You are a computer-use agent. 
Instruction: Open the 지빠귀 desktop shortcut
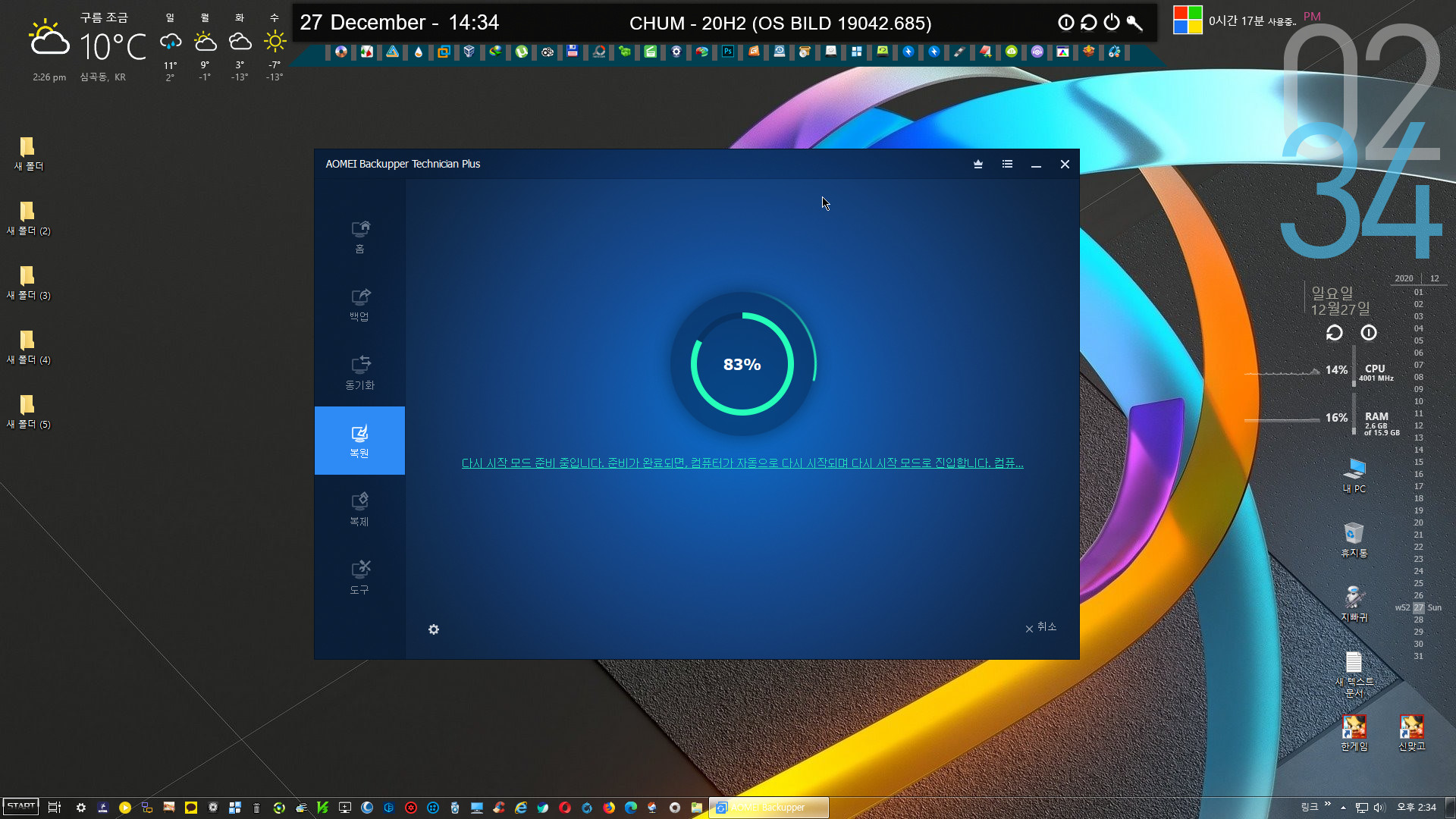click(1354, 604)
